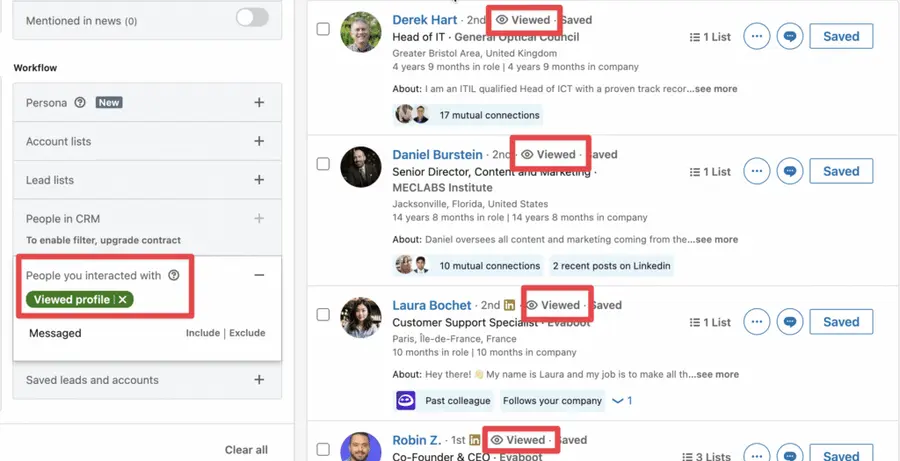The image size is (900, 461).
Task: Open Laura Bochet's profile name link
Action: tap(432, 305)
